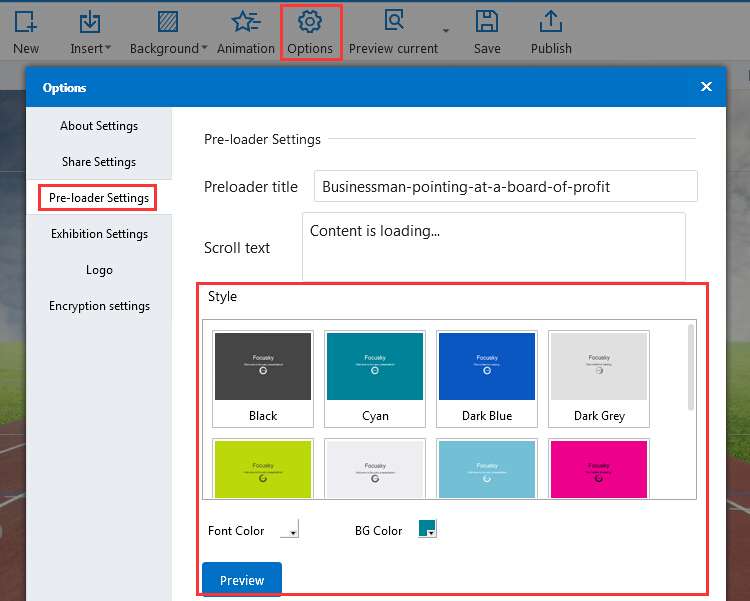Open the About Settings tab
This screenshot has height=601, width=750.
99,126
